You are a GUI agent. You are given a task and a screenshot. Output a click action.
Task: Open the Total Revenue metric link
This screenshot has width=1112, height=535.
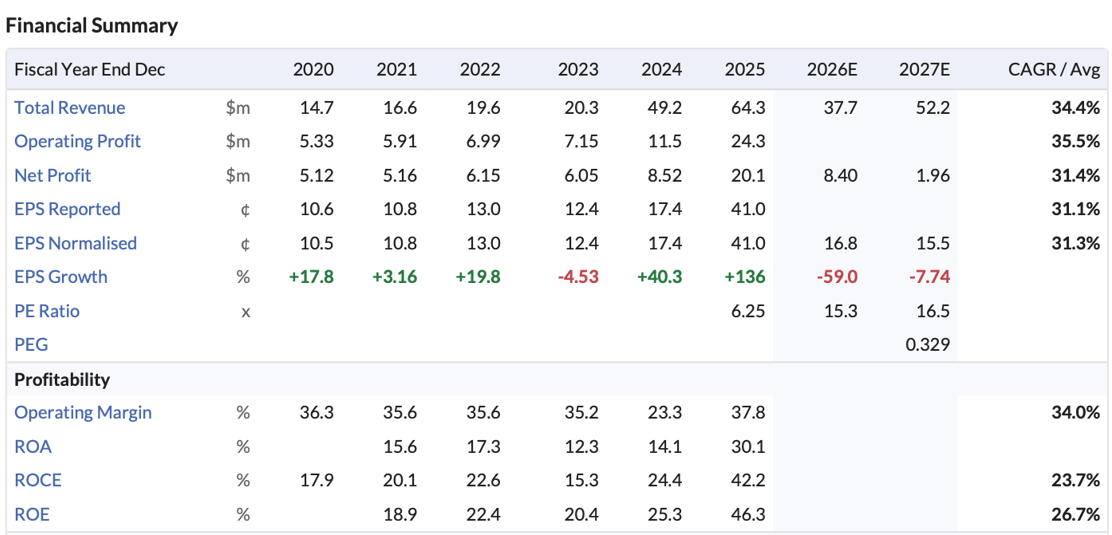70,108
